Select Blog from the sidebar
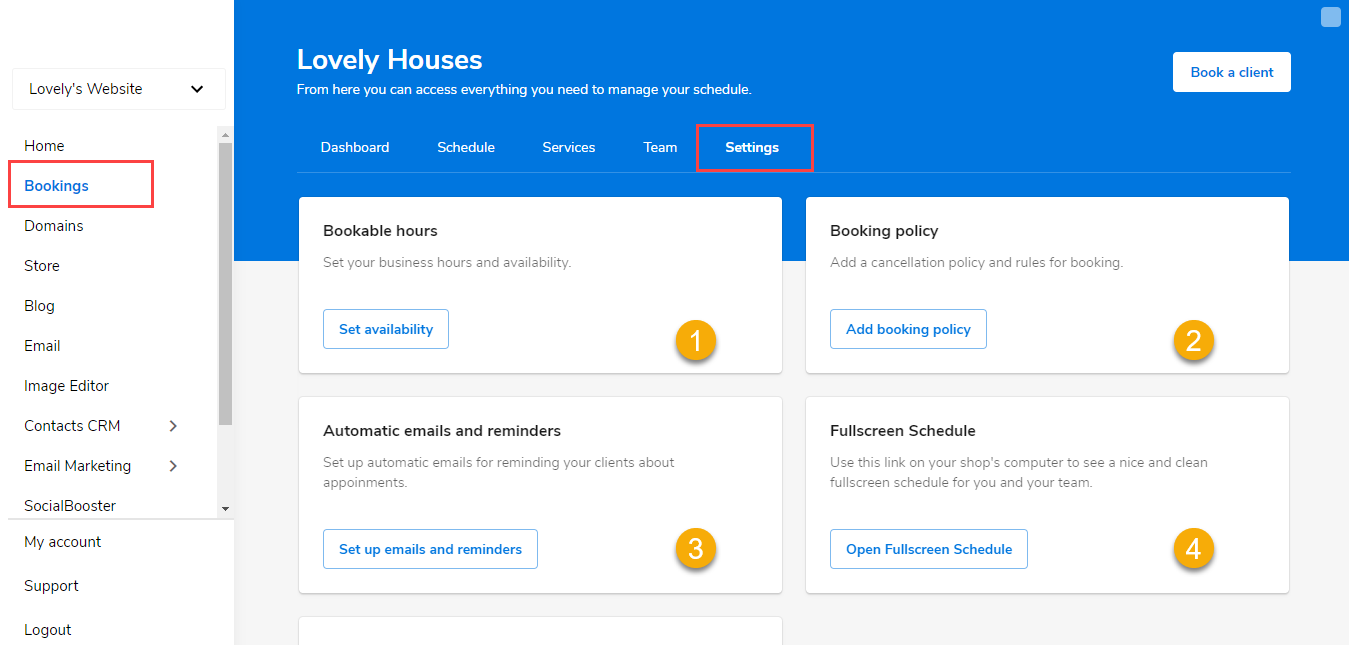Image resolution: width=1356 pixels, height=653 pixels. point(39,306)
